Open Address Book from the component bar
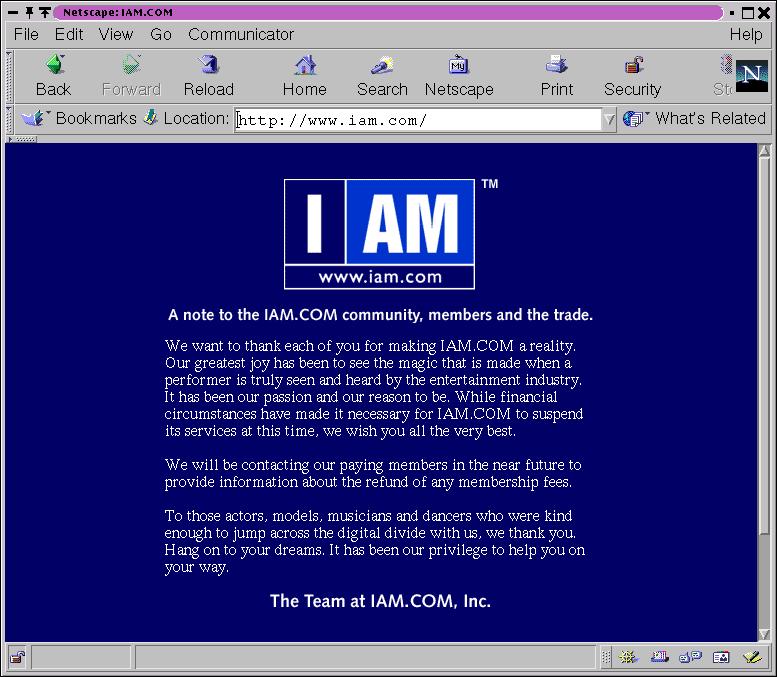The width and height of the screenshot is (777, 677). (721, 658)
